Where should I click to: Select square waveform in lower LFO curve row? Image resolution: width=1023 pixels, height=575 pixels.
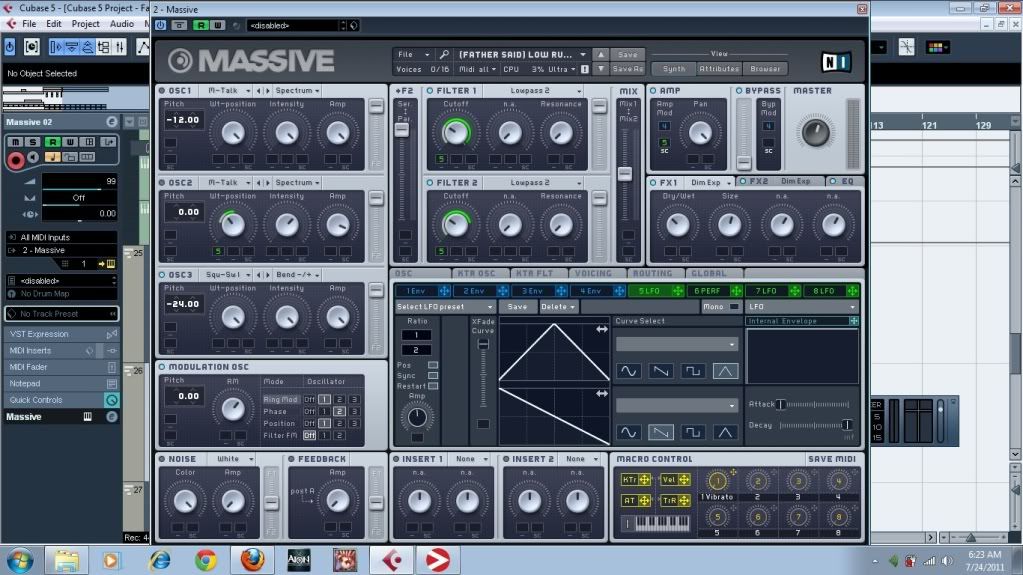pos(693,432)
